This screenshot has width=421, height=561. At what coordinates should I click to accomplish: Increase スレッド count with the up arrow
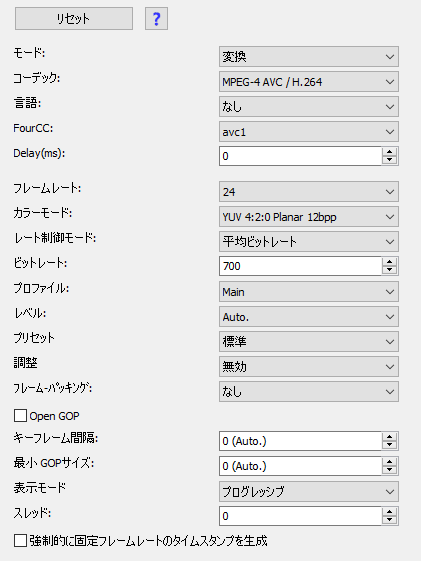click(390, 512)
